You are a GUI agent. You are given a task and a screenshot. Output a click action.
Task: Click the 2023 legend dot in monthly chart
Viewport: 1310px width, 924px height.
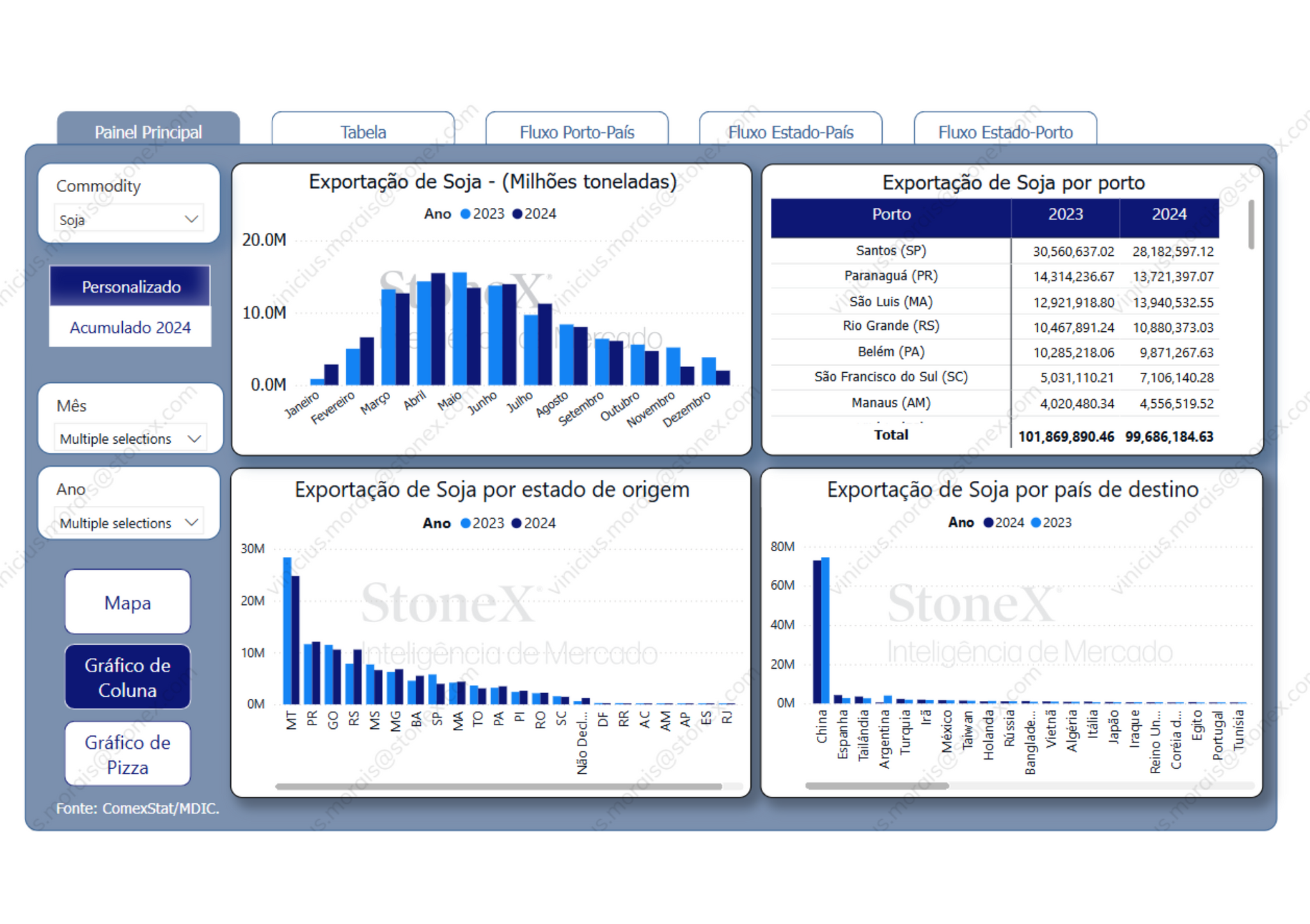click(x=466, y=214)
